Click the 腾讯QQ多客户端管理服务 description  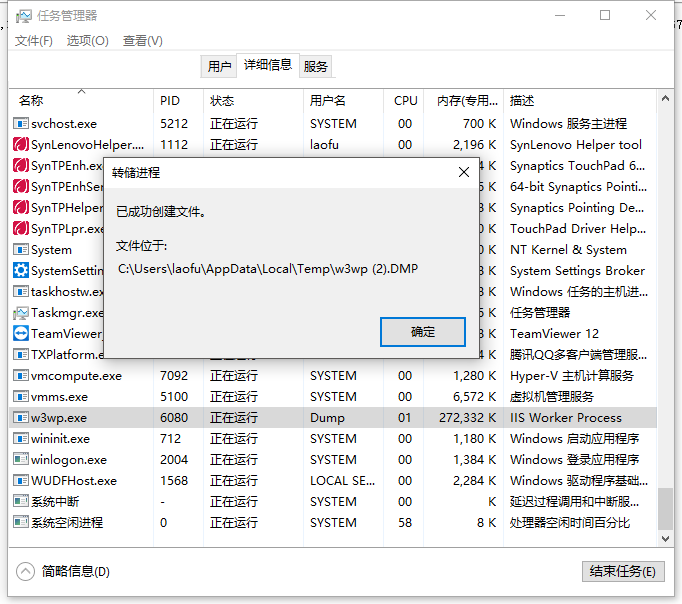(x=578, y=354)
